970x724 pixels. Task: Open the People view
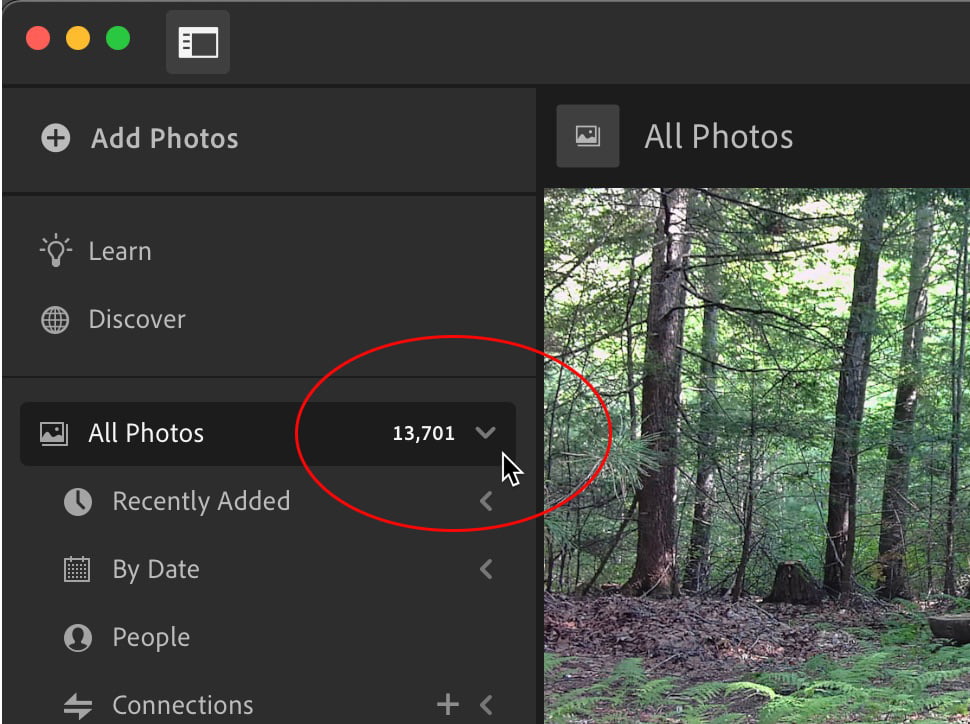click(151, 638)
